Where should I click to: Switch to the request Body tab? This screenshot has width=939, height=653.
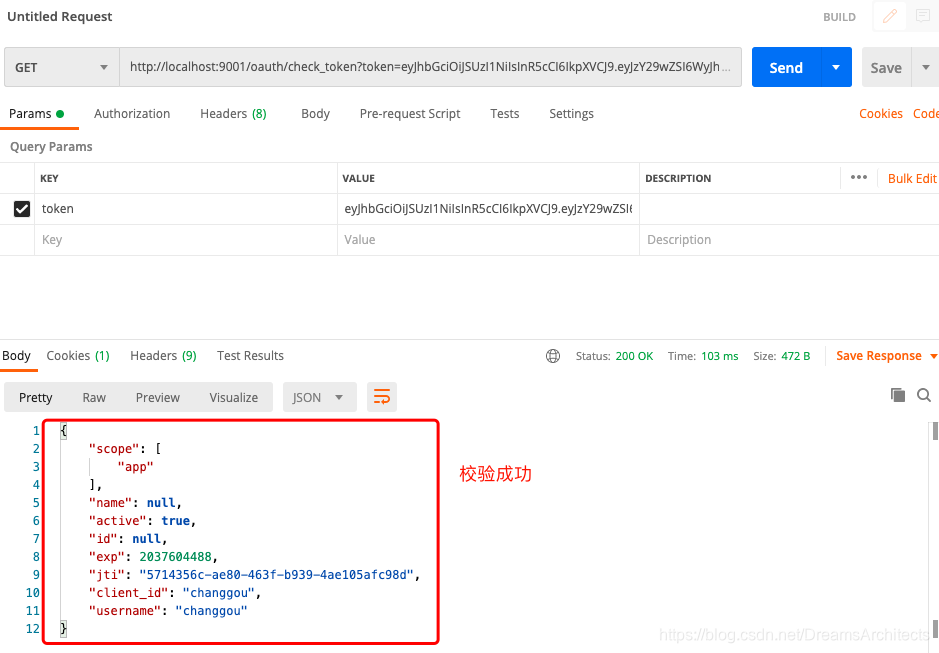315,114
